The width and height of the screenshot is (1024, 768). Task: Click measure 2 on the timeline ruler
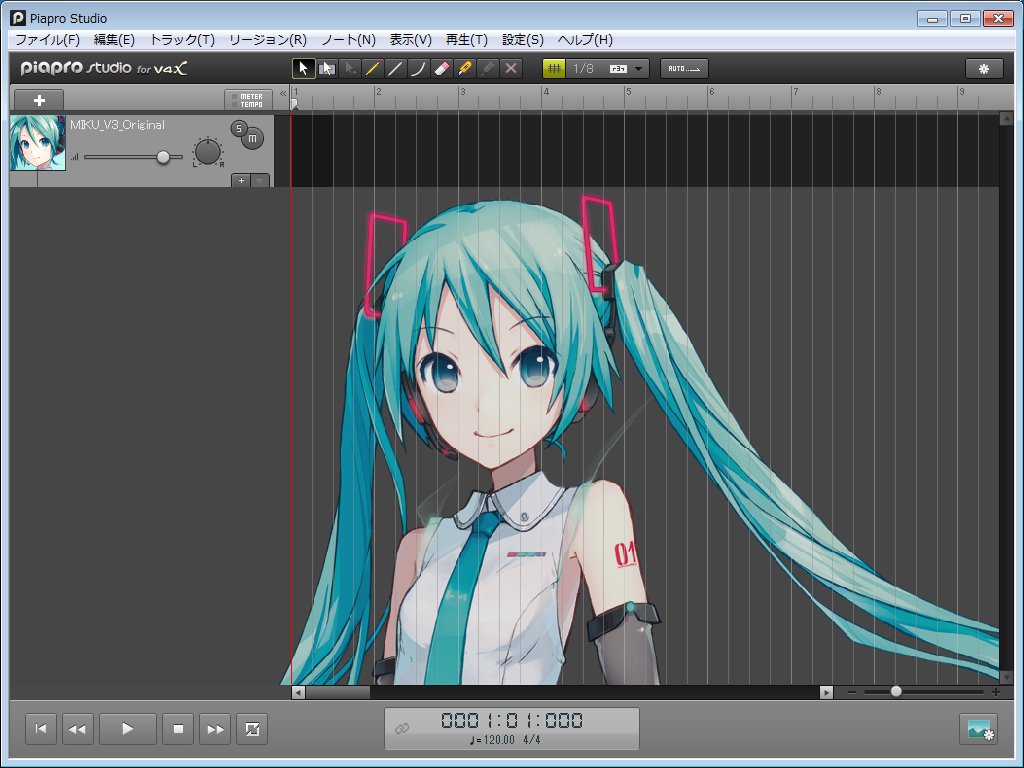point(378,92)
